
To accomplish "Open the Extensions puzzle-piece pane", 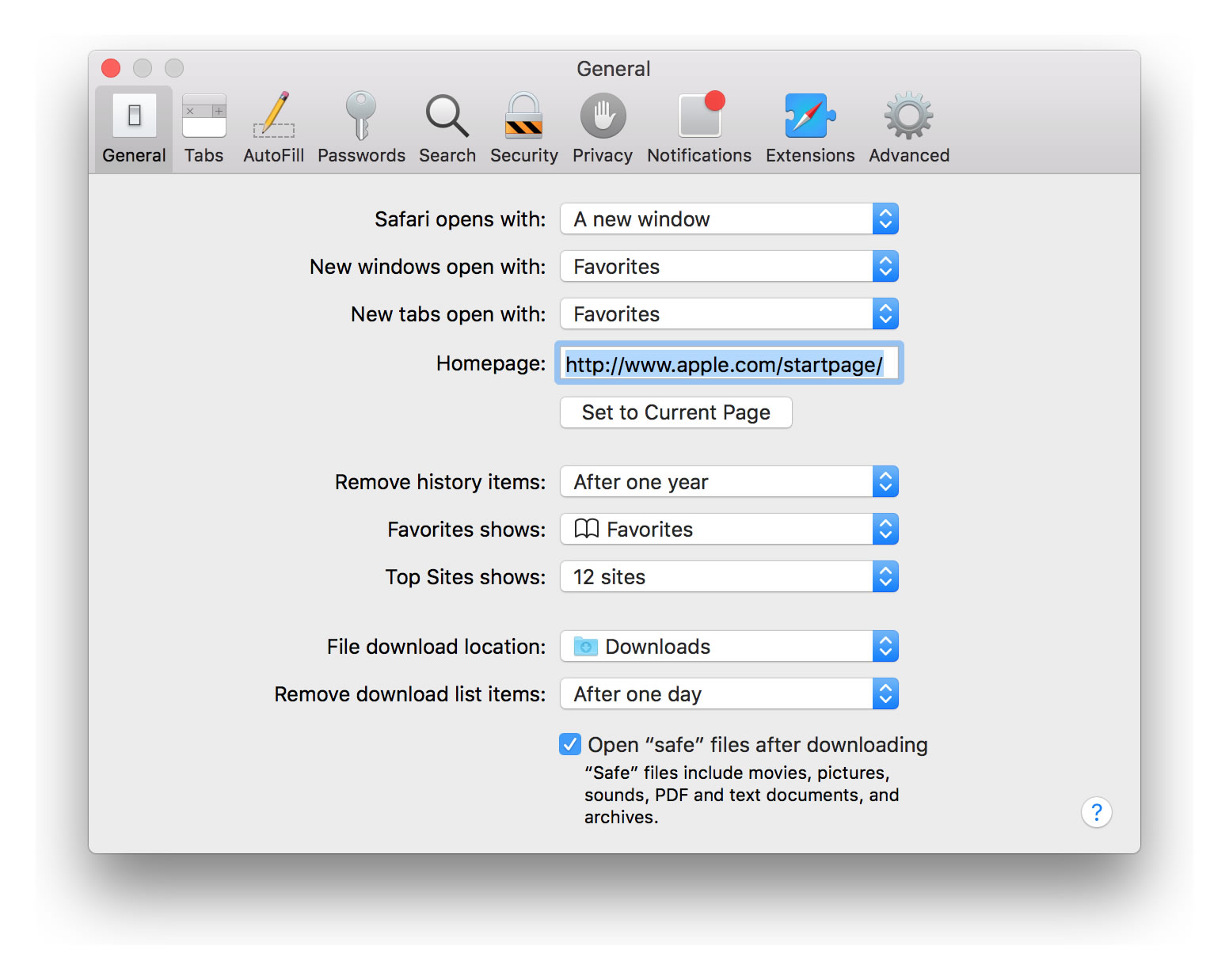I will coord(810,128).
